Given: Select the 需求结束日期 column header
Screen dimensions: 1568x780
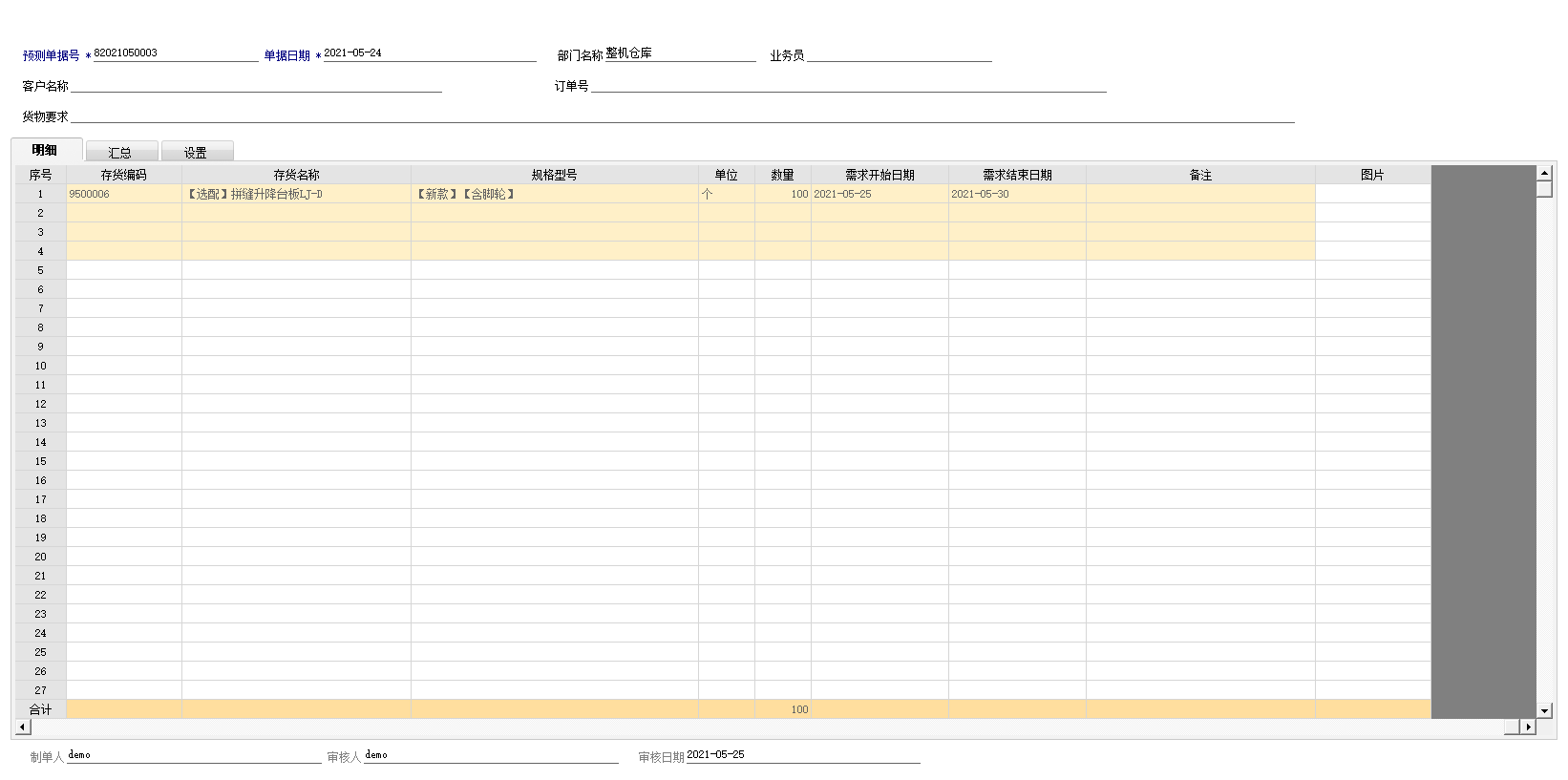Looking at the screenshot, I should [1017, 175].
